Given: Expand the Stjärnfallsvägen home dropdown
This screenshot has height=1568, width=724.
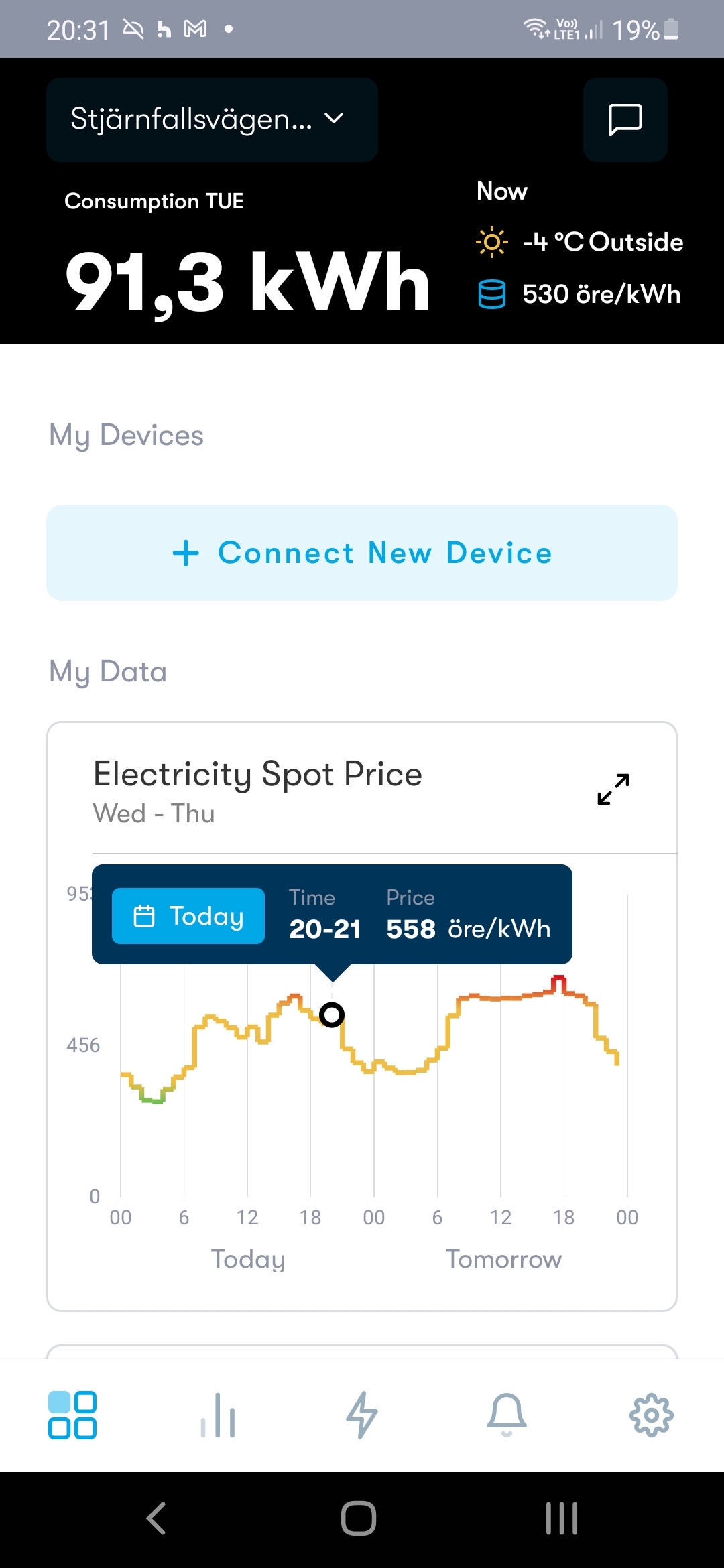Looking at the screenshot, I should click(212, 120).
